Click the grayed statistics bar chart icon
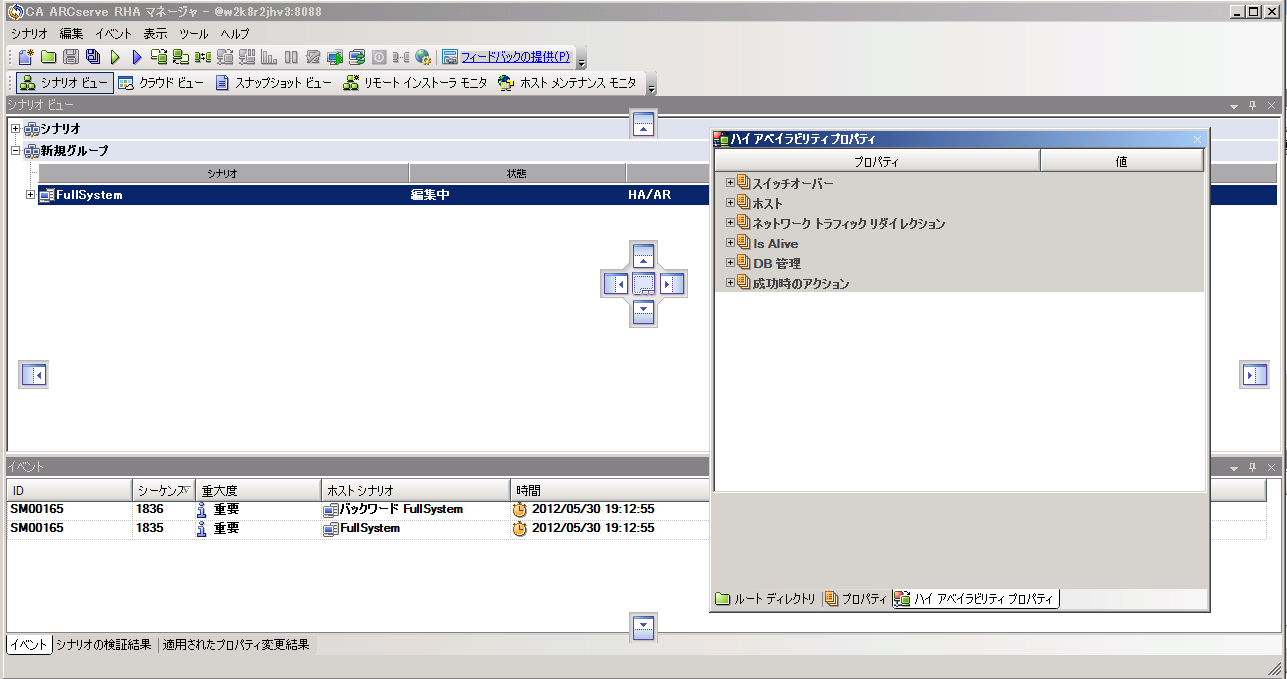Viewport: 1287px width, 679px height. 269,57
